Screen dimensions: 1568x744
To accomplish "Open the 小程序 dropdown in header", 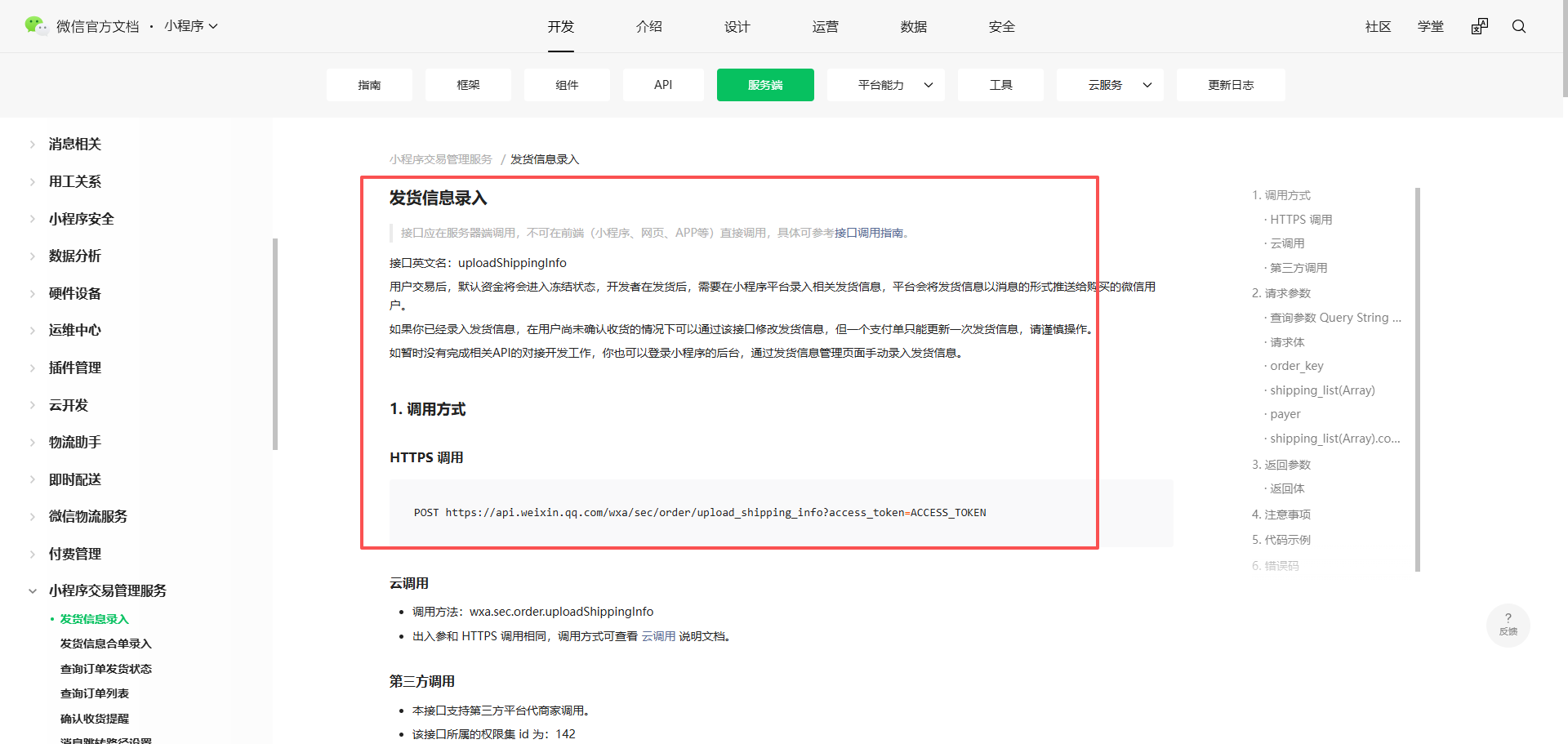I will [x=191, y=26].
